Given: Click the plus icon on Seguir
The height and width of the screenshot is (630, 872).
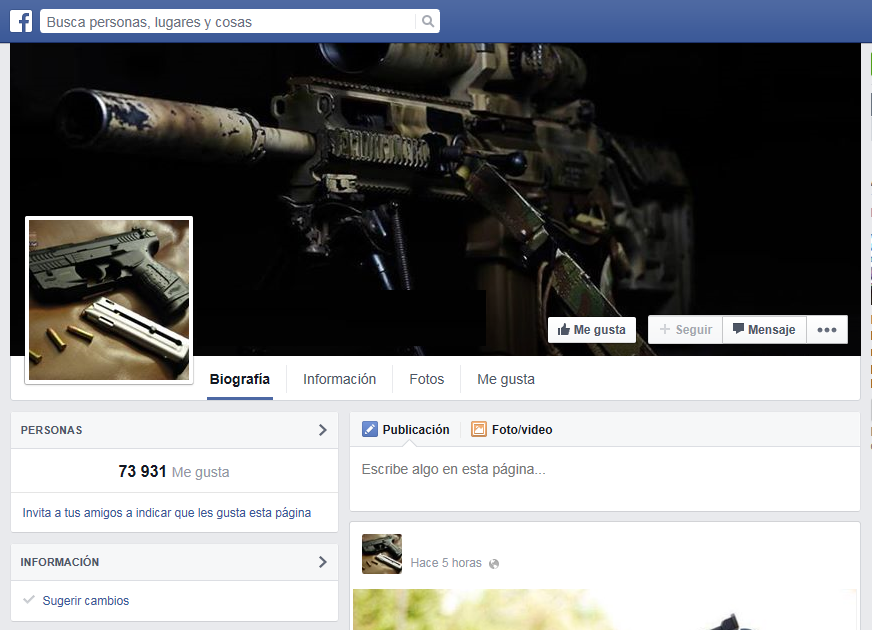Looking at the screenshot, I should [x=665, y=329].
